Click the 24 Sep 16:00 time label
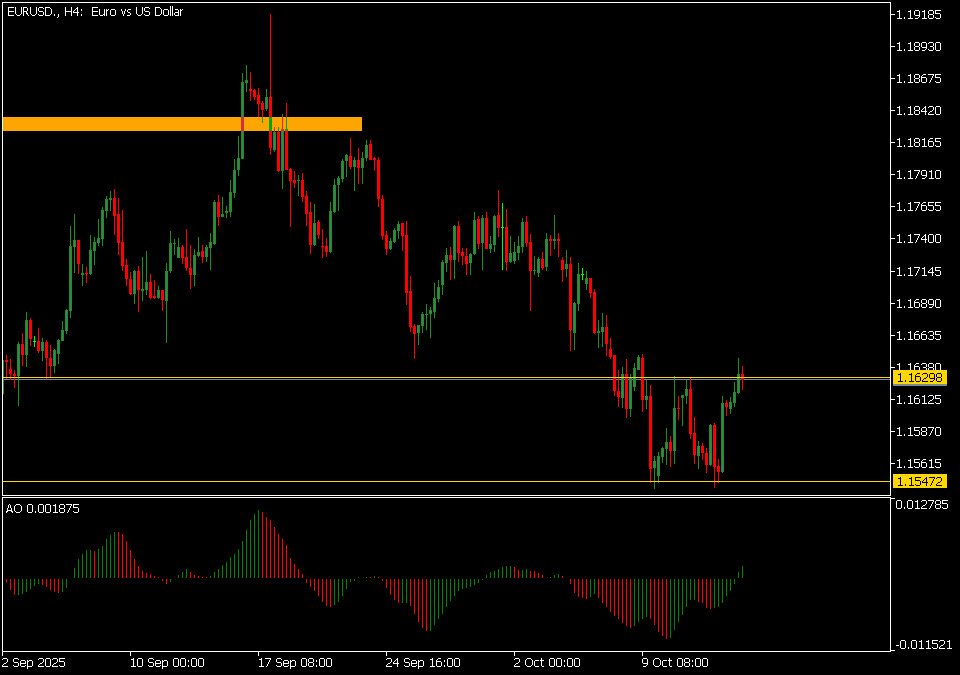Viewport: 960px width, 675px height. (423, 662)
